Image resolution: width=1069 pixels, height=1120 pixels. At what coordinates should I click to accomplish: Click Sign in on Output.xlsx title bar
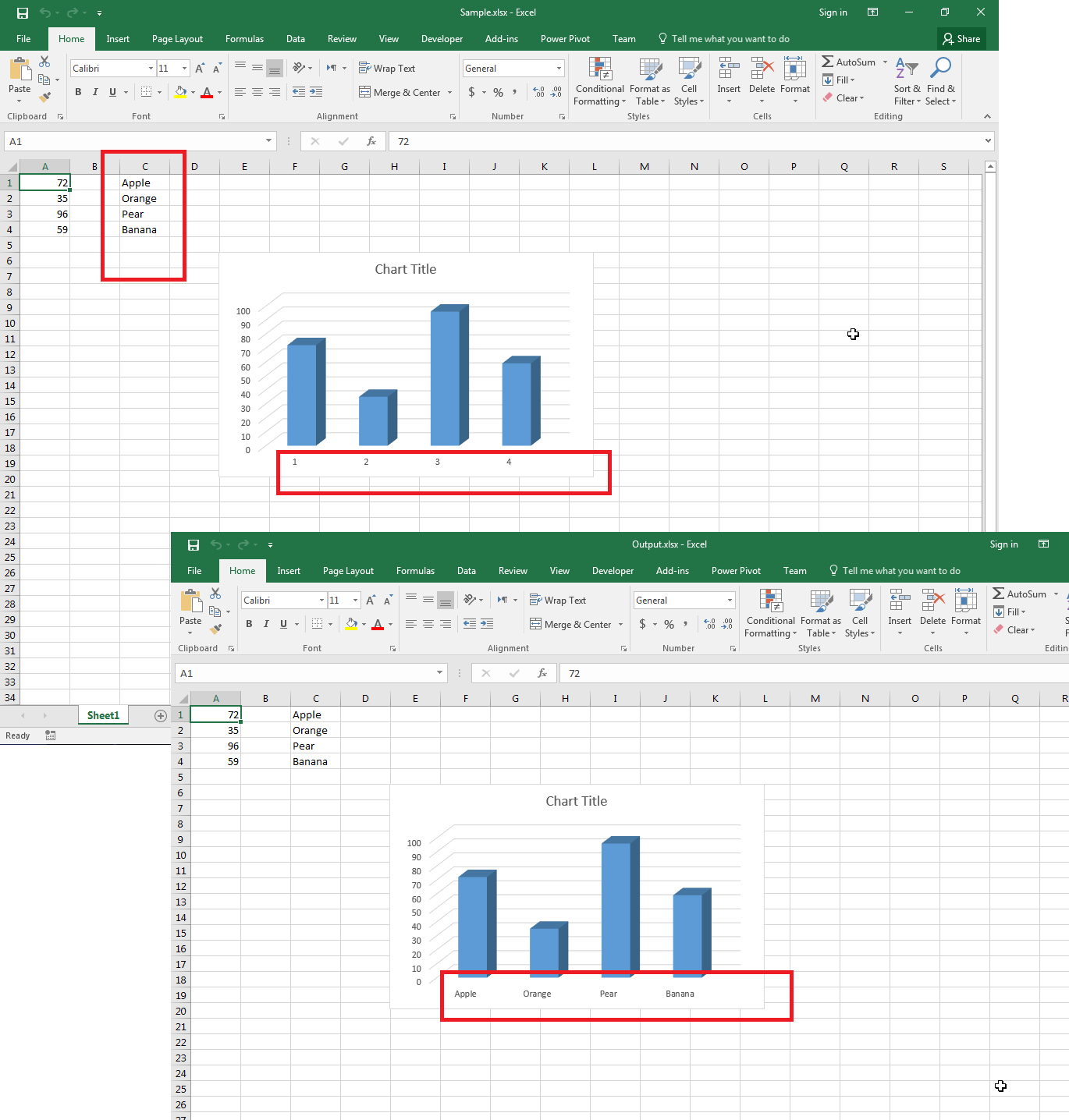pos(1003,544)
